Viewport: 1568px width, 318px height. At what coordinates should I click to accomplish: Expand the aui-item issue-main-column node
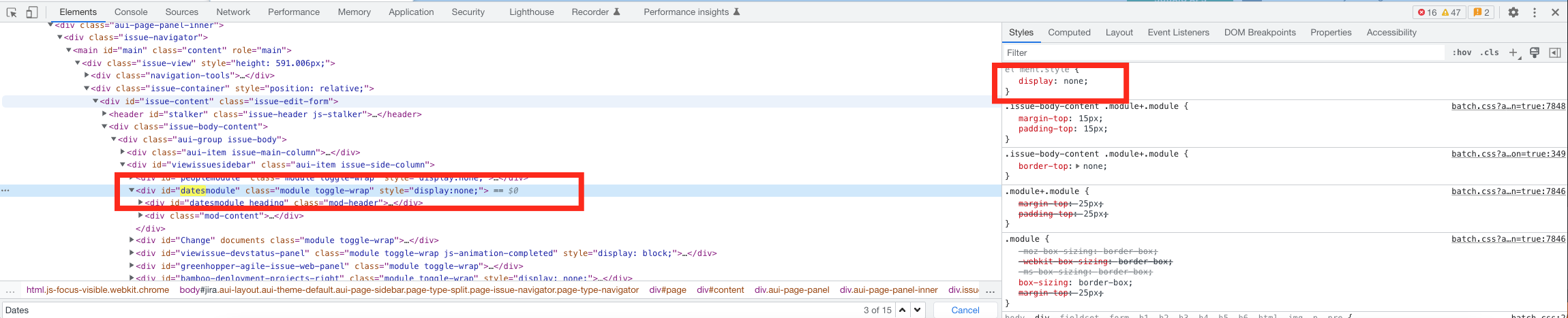(x=123, y=153)
